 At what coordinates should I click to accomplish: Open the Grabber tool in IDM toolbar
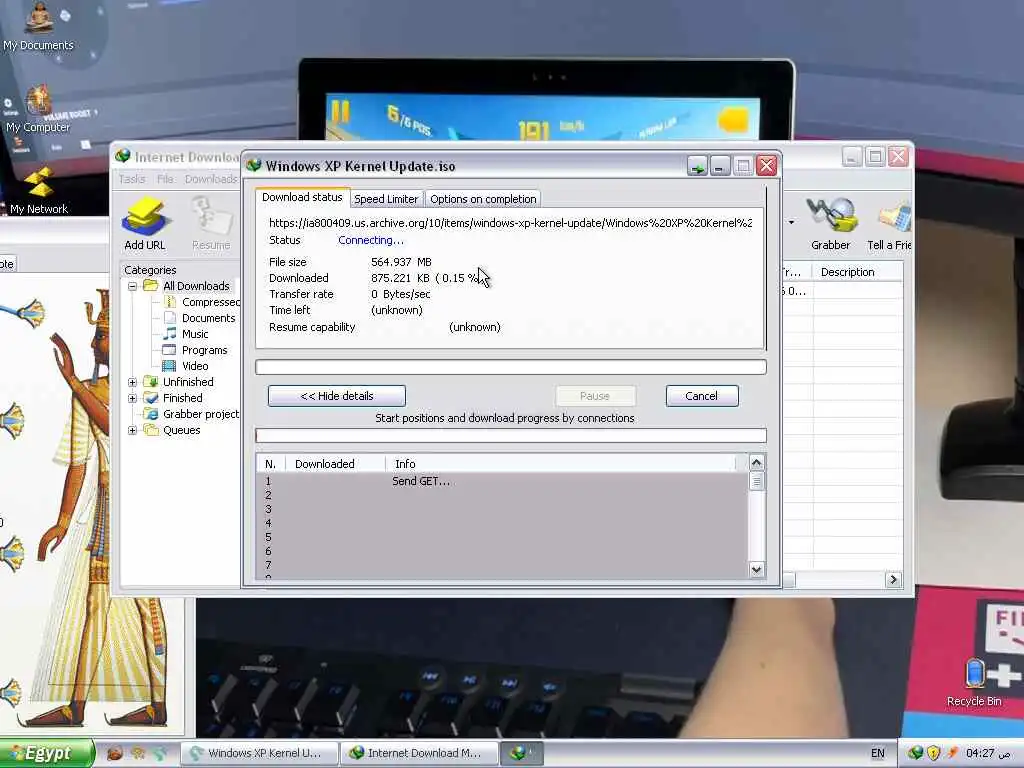click(830, 223)
